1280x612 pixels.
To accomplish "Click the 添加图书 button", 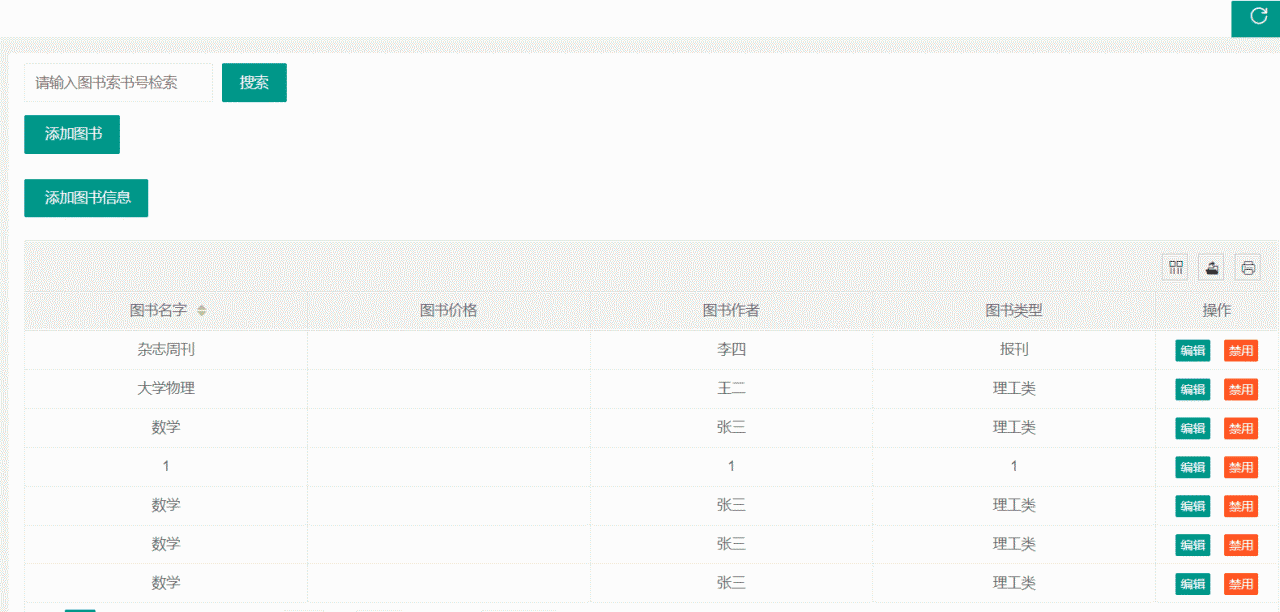I will [72, 134].
